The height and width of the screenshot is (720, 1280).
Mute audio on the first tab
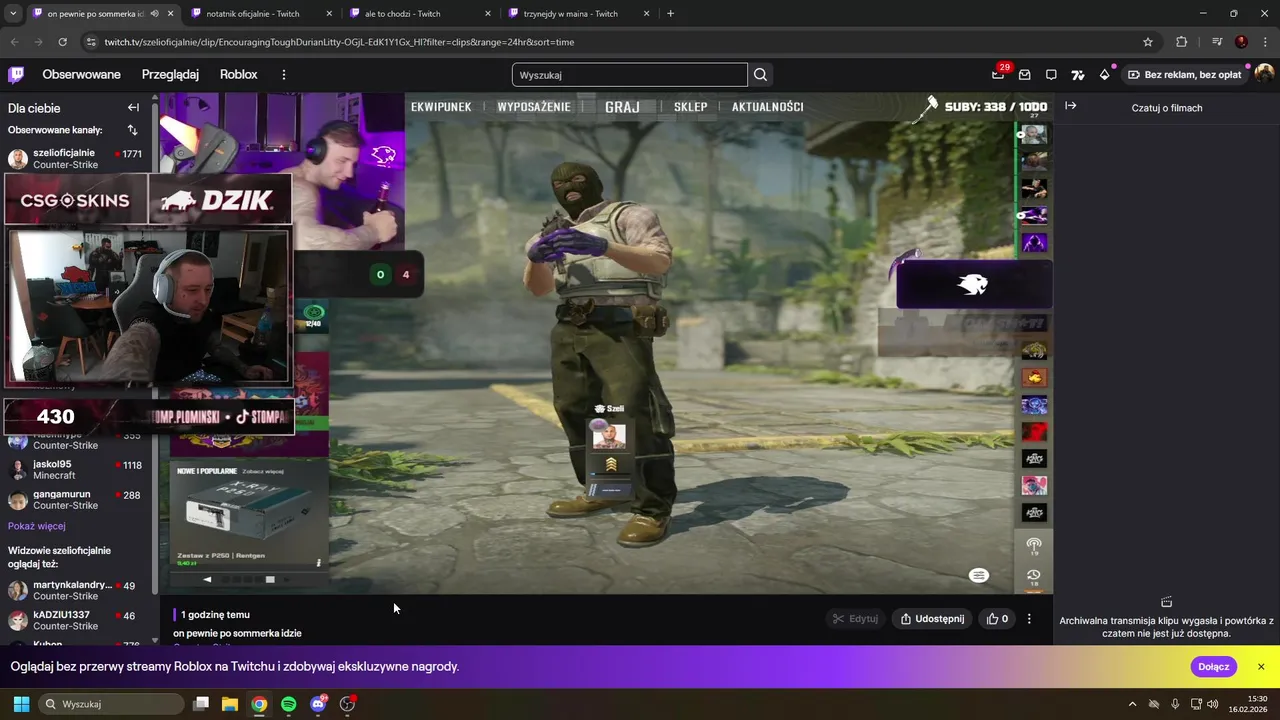pyautogui.click(x=154, y=14)
